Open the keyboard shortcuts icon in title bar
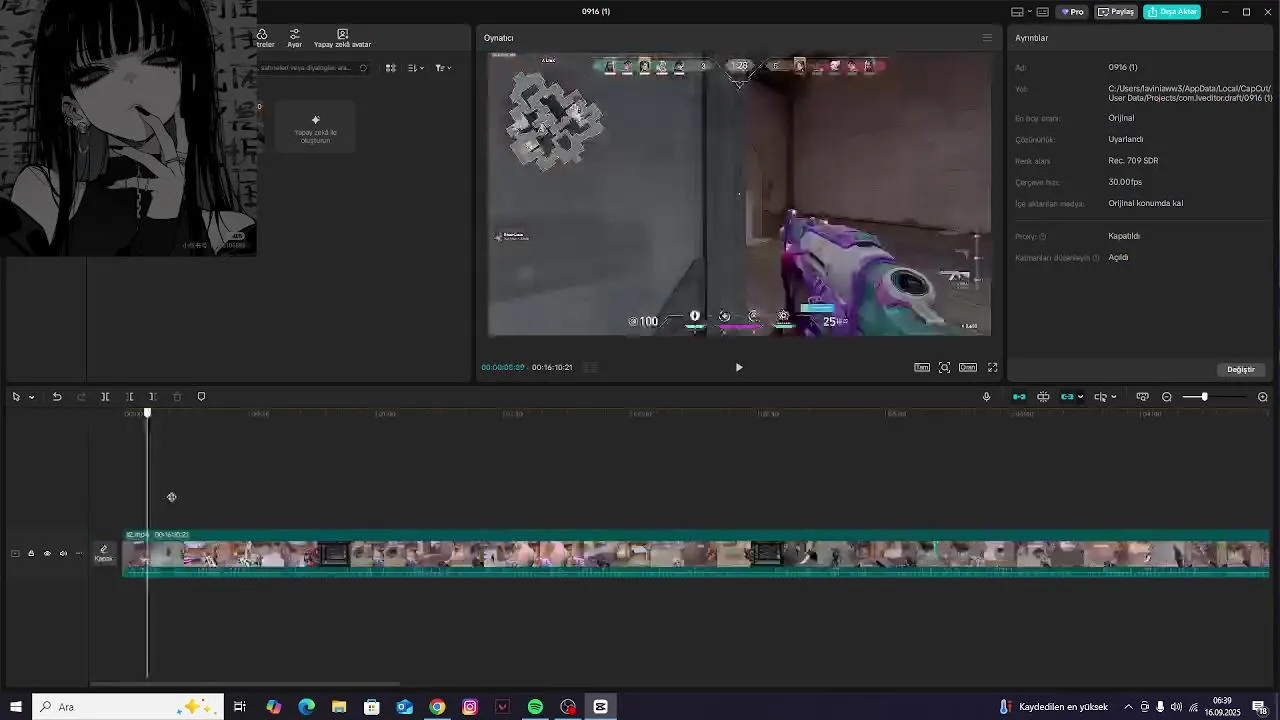This screenshot has width=1280, height=720. click(1043, 12)
